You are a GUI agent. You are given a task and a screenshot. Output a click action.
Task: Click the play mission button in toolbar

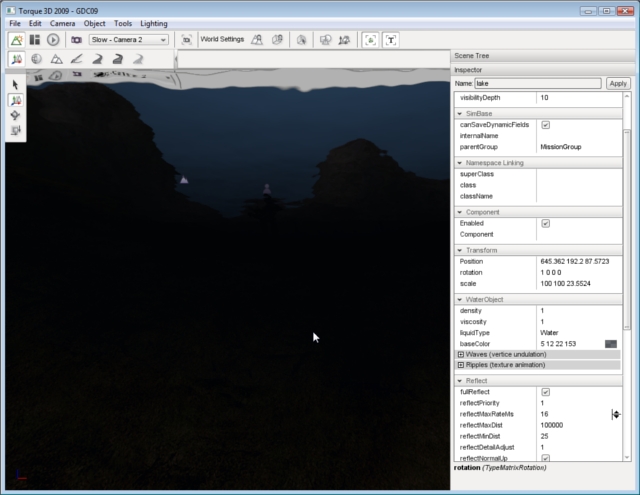point(52,39)
